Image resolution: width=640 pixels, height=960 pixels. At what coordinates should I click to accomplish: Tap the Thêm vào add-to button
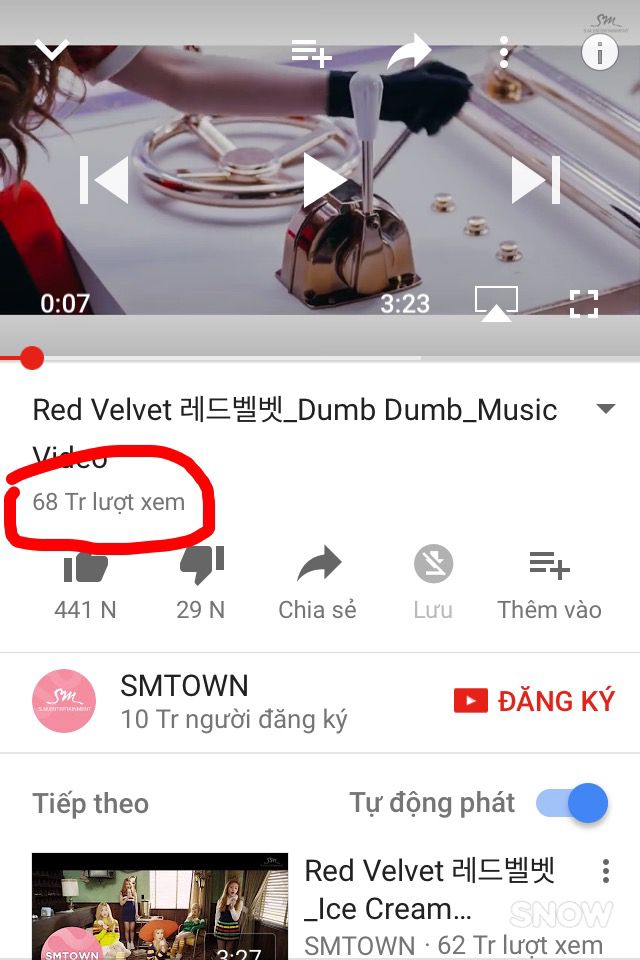(549, 583)
